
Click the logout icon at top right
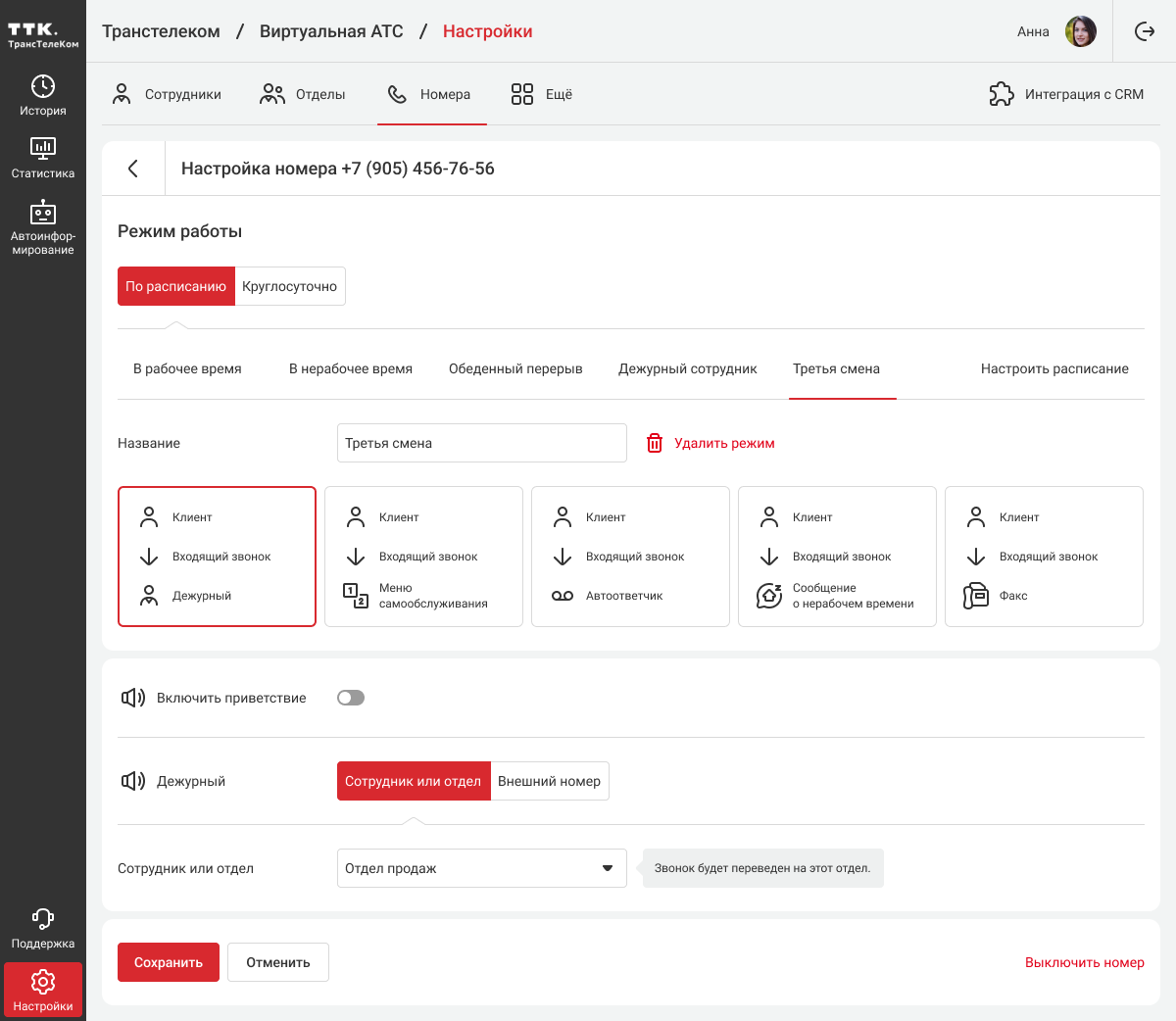pyautogui.click(x=1145, y=31)
